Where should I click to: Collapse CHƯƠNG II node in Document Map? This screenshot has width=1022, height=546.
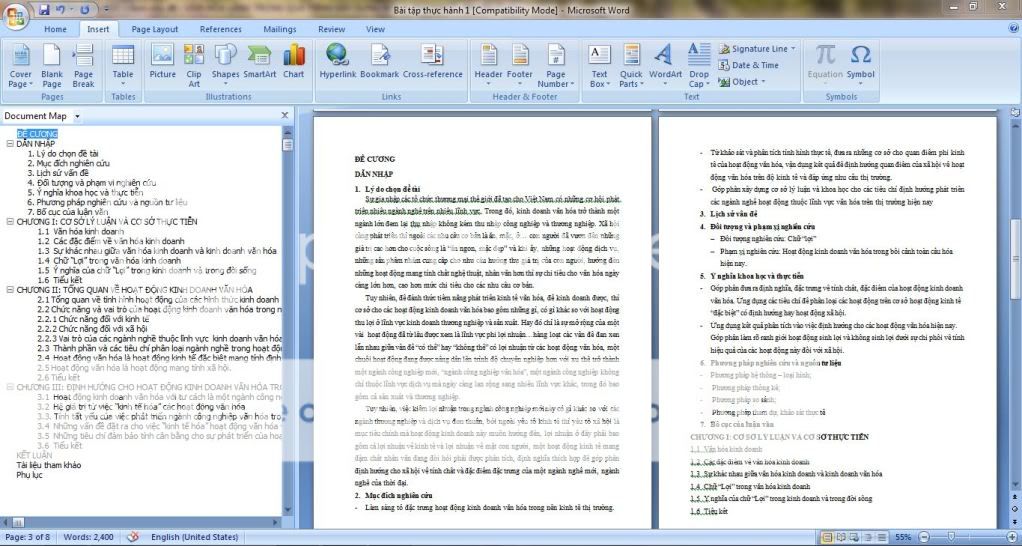(x=8, y=289)
